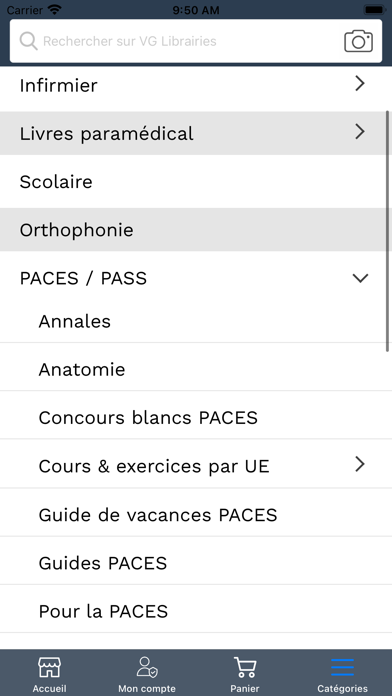Viewport: 392px width, 696px height.
Task: Open the Panier shopping cart icon
Action: 245,668
